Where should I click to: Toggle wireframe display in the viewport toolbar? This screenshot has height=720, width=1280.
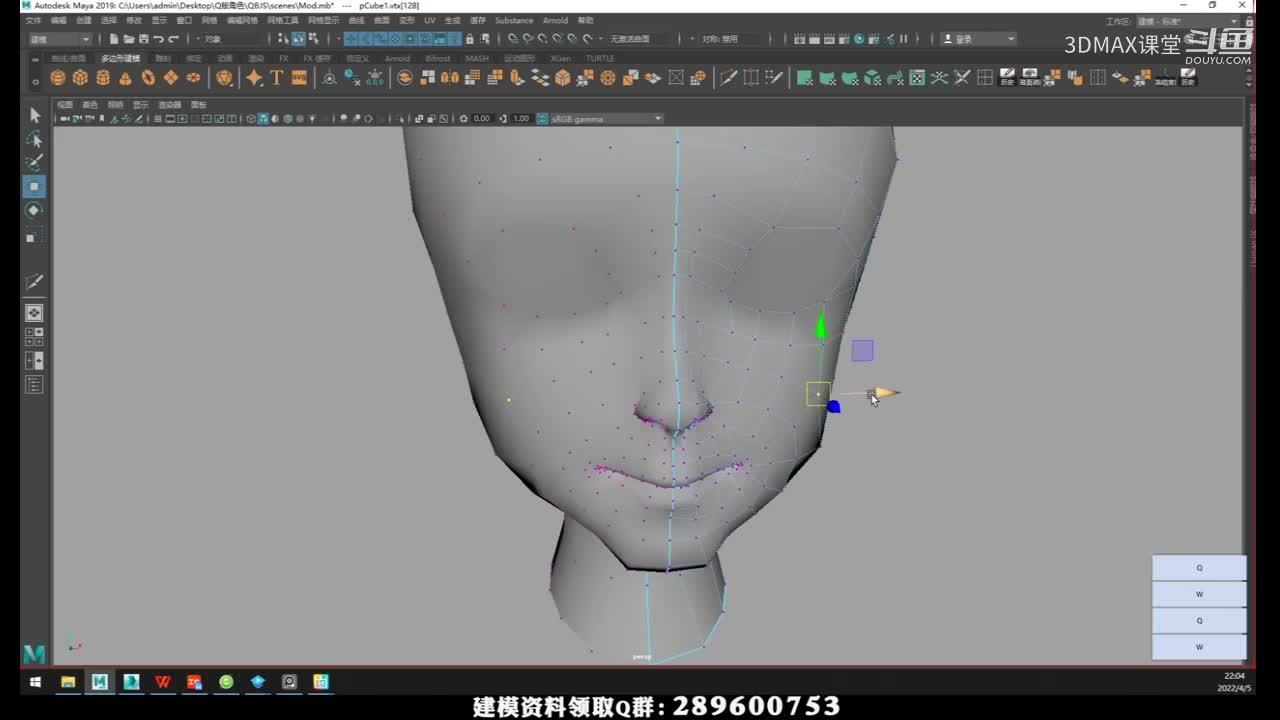point(251,119)
